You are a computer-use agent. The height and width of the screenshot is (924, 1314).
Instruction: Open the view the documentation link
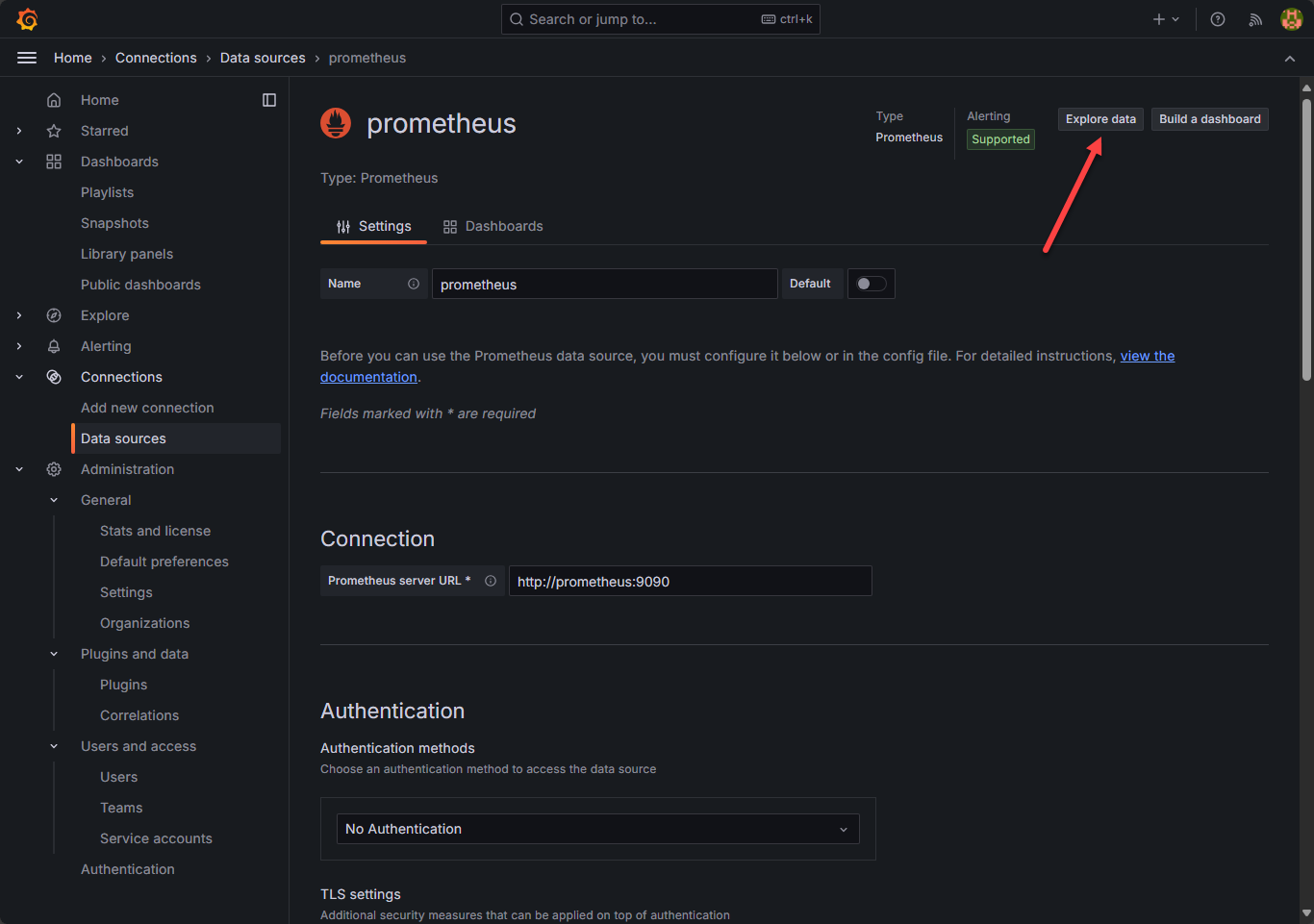pyautogui.click(x=1147, y=356)
